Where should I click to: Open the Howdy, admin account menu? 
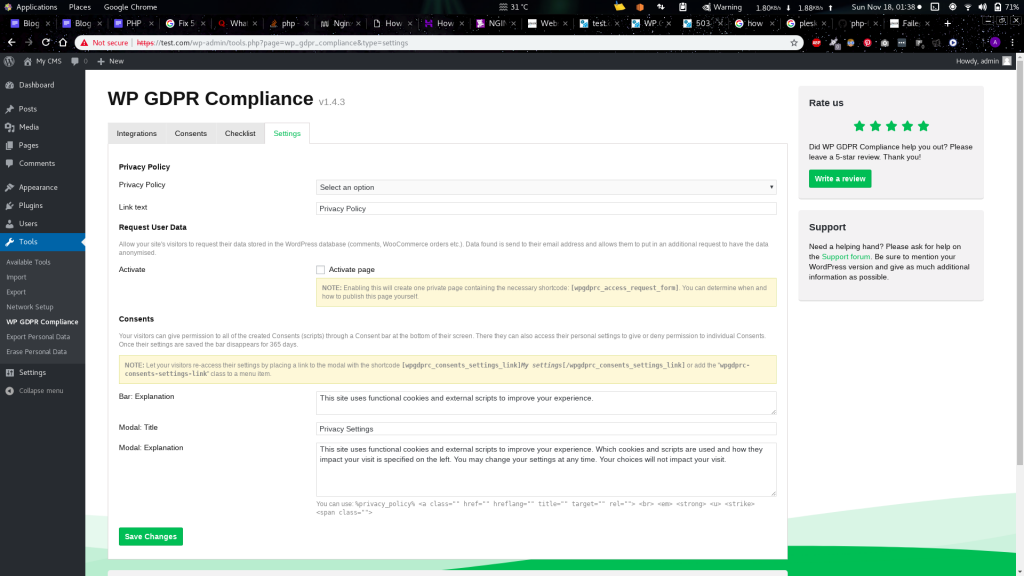click(x=984, y=61)
